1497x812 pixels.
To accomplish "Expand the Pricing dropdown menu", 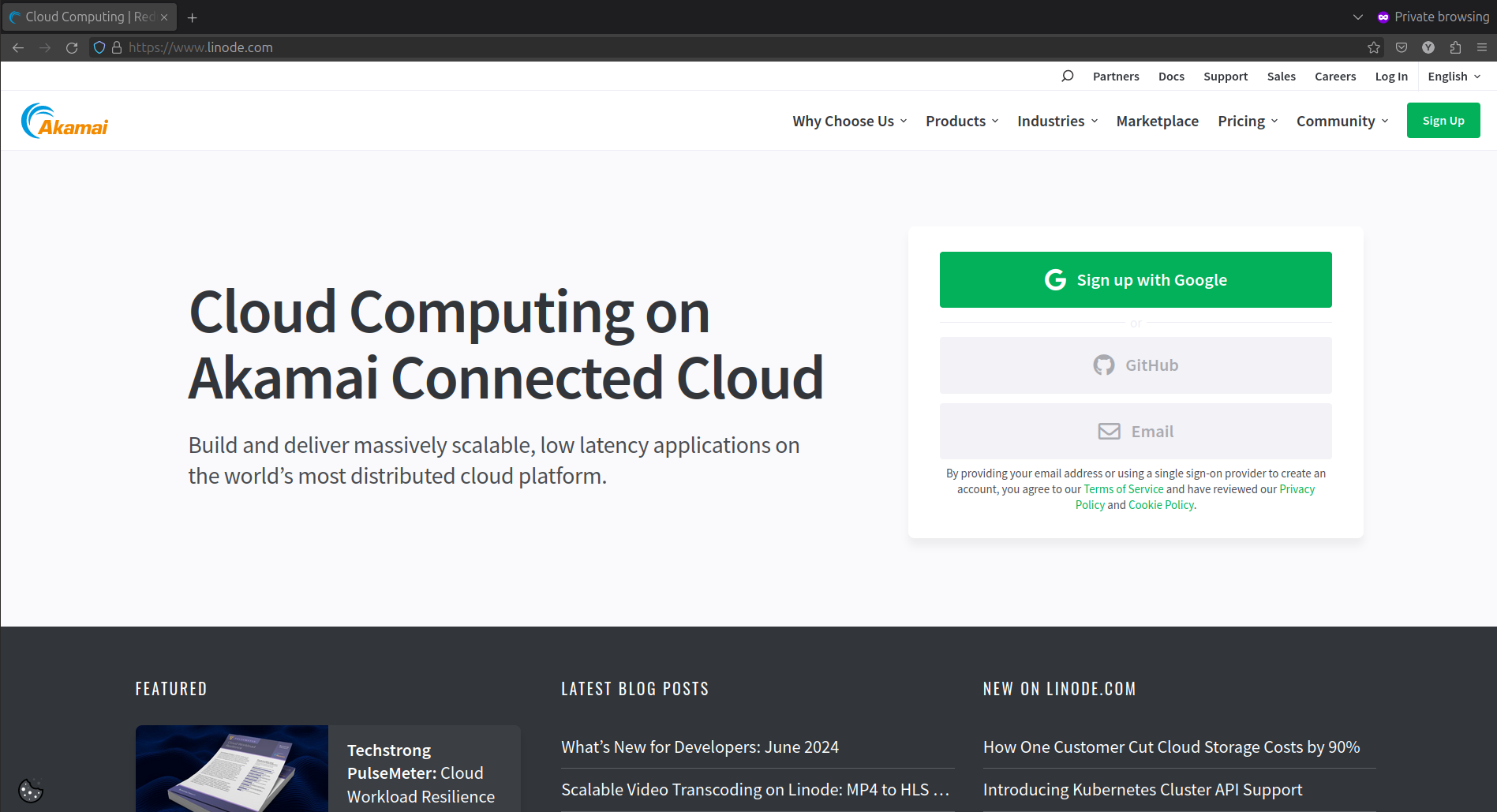I will coord(1247,121).
